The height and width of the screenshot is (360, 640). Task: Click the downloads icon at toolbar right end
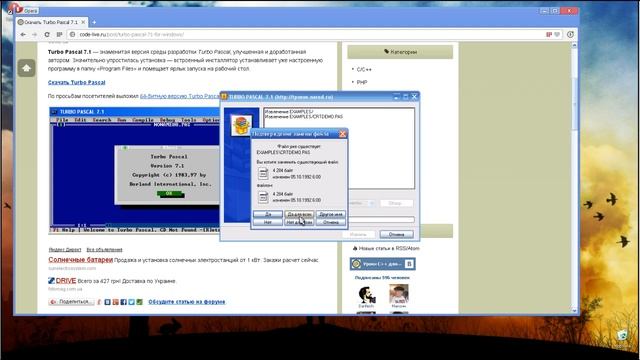coord(570,34)
